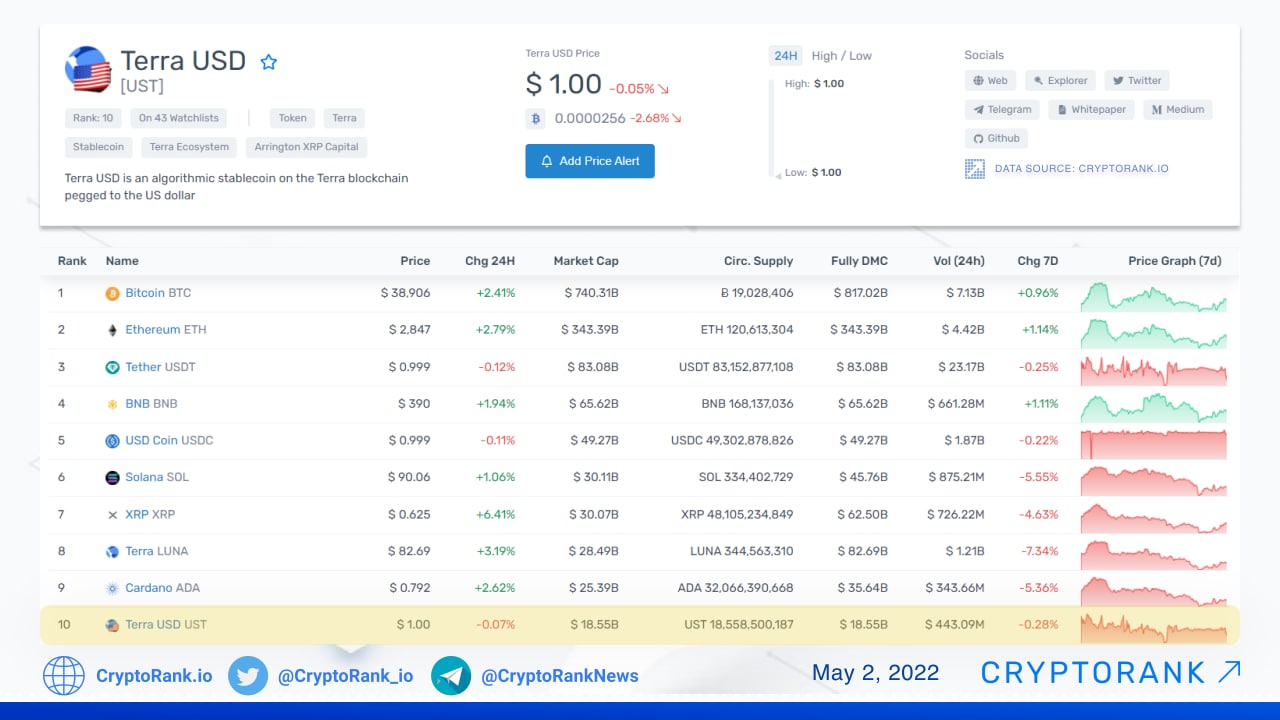The width and height of the screenshot is (1280, 720).
Task: Sort table by Market Cap column header
Action: tap(586, 261)
